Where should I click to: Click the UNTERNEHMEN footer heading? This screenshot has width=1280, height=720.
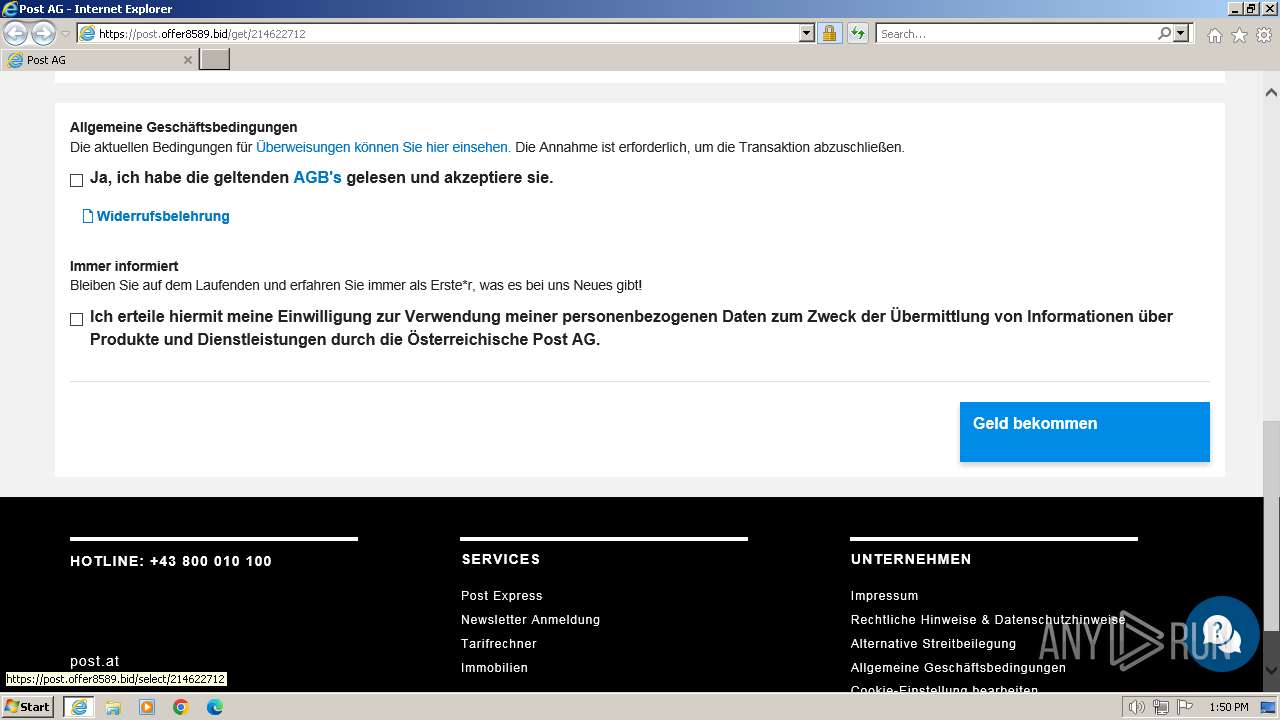pyautogui.click(x=911, y=559)
